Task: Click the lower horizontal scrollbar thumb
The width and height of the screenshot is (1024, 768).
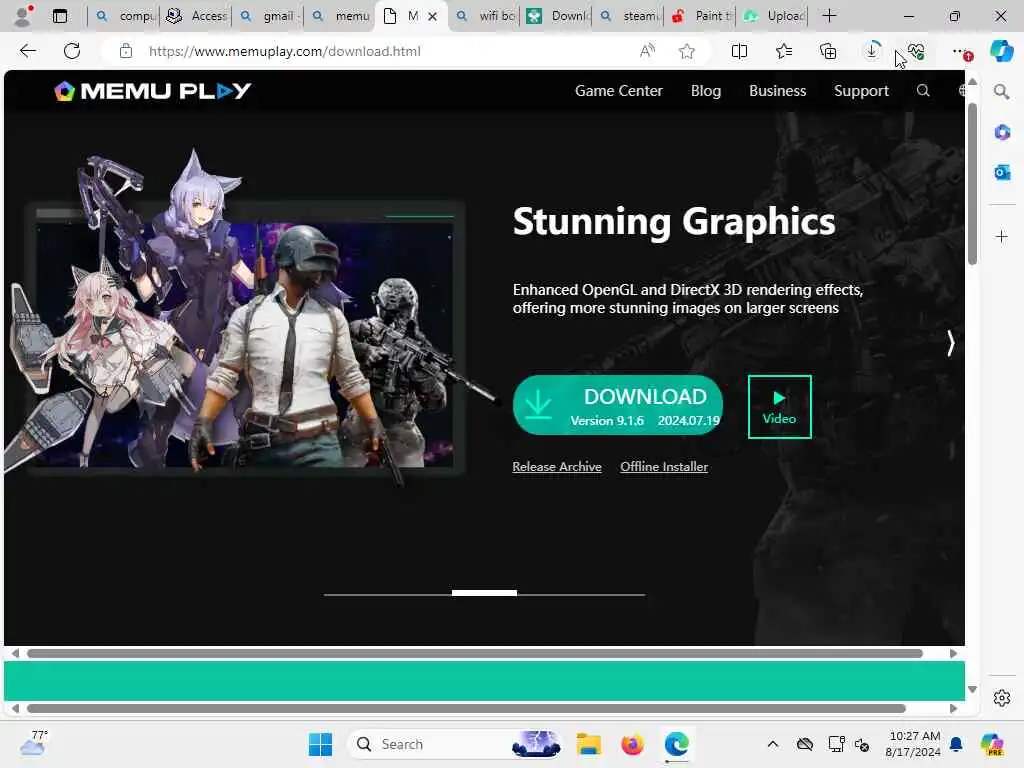Action: [466, 709]
